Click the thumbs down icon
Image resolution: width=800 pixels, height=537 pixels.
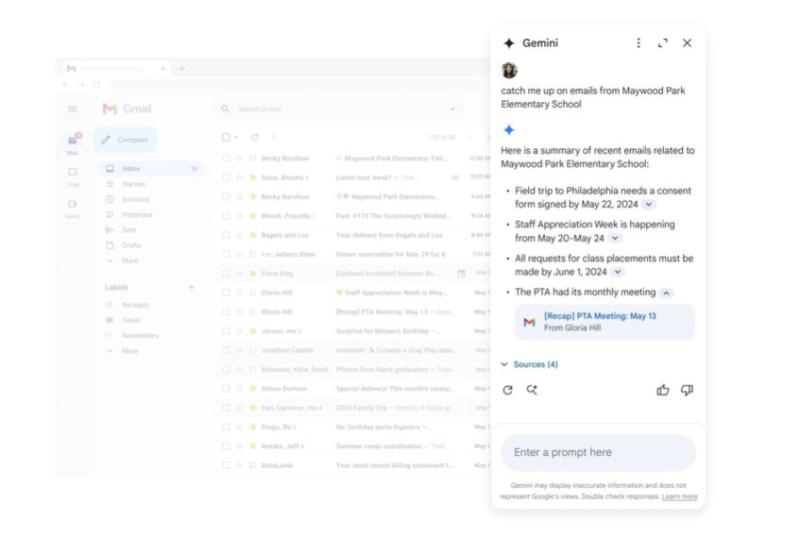pyautogui.click(x=687, y=390)
